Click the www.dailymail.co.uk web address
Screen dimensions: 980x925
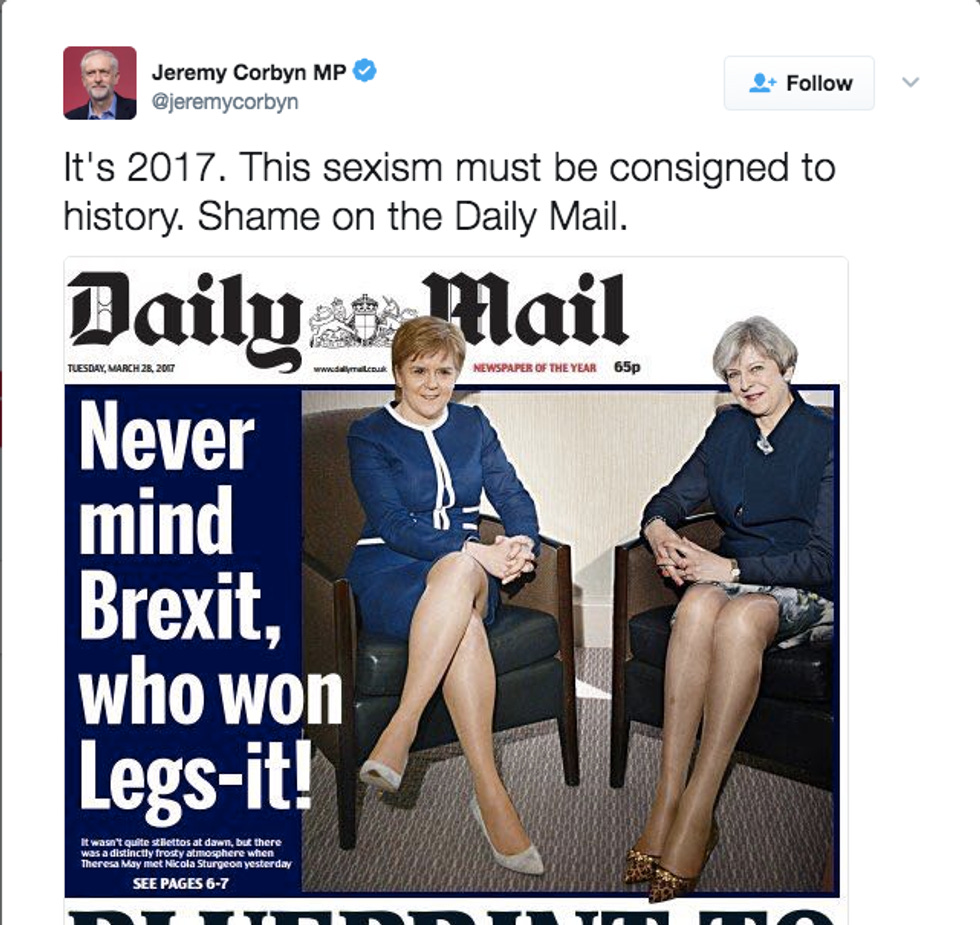point(350,369)
